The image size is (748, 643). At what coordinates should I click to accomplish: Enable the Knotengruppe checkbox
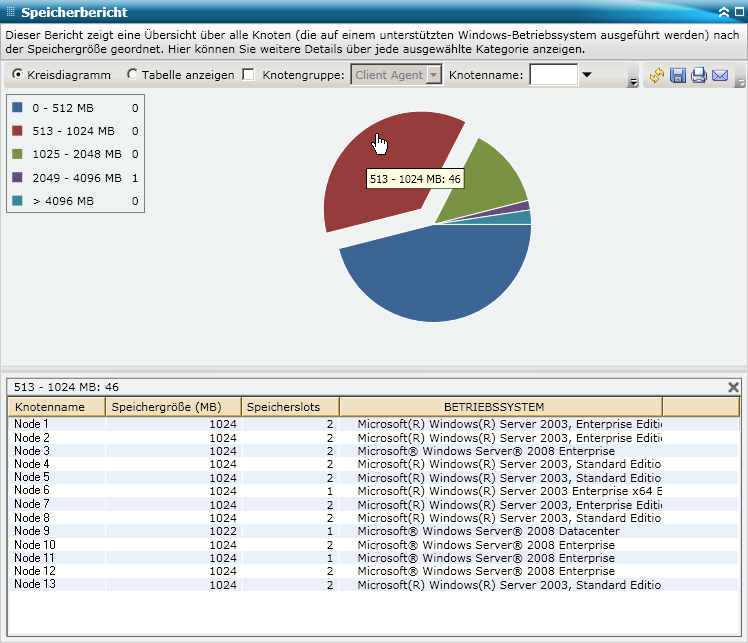[x=248, y=75]
